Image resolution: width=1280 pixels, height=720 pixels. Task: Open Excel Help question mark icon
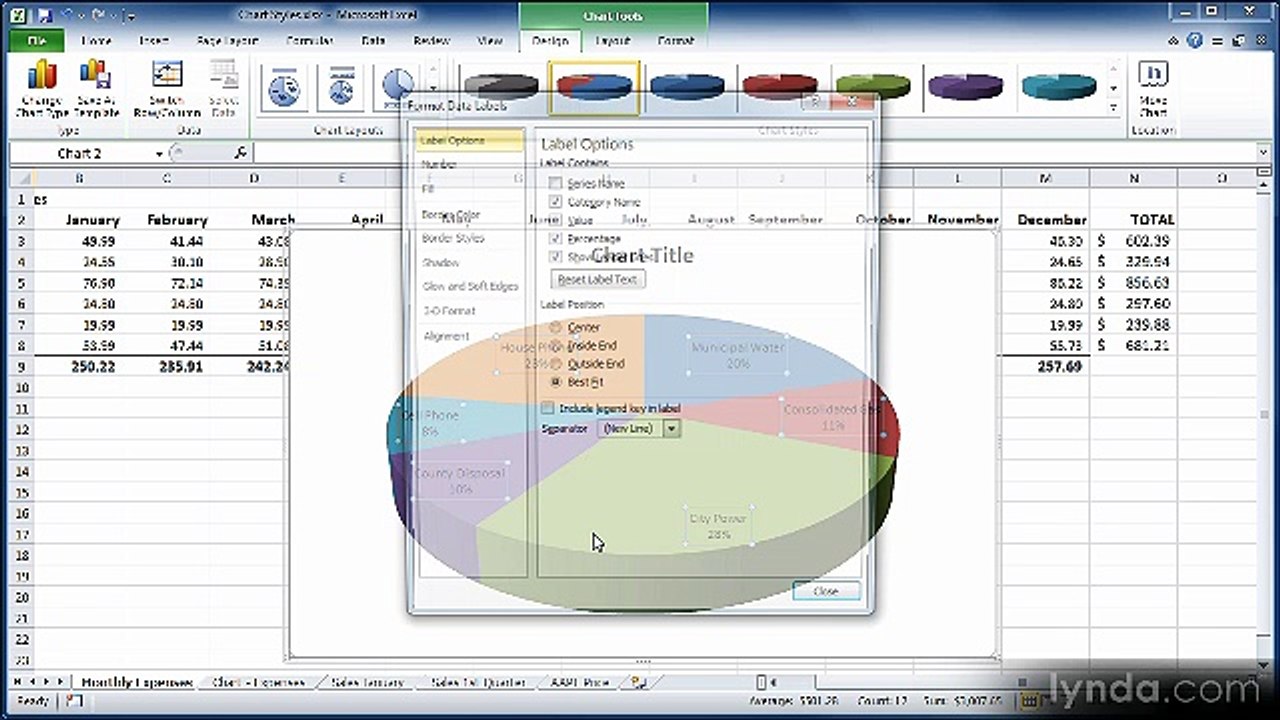(1195, 41)
